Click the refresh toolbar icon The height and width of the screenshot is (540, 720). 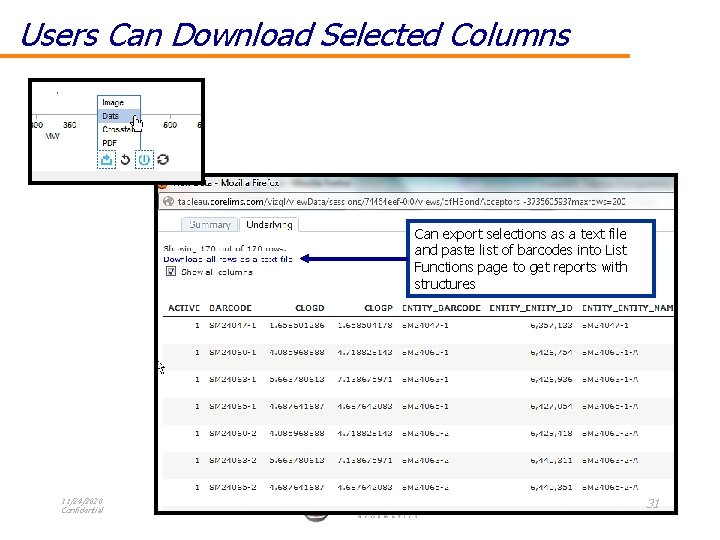click(x=163, y=159)
